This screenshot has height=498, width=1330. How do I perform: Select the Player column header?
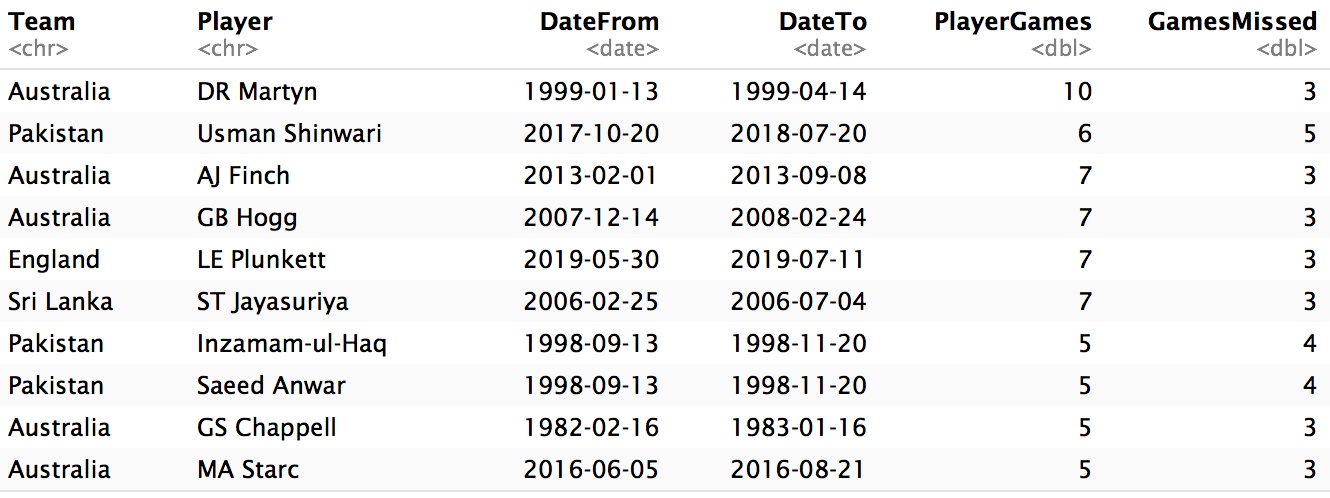click(x=235, y=22)
